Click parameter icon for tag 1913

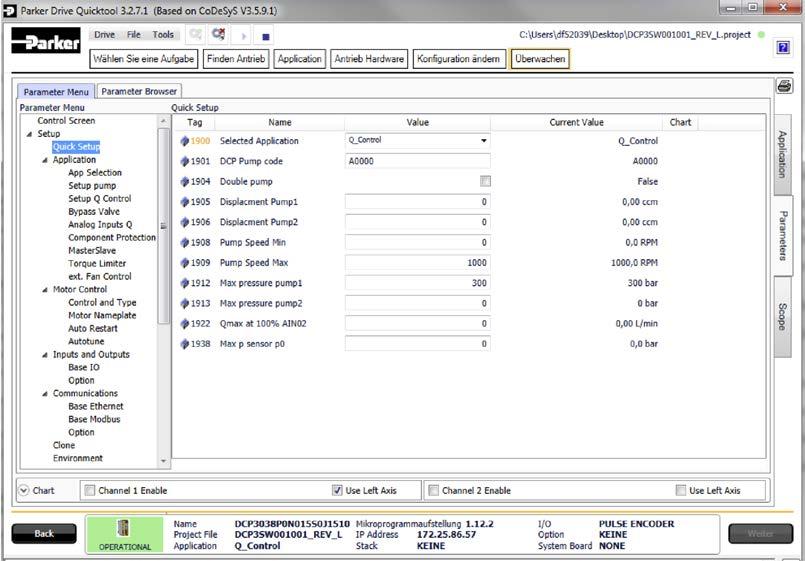[x=184, y=303]
